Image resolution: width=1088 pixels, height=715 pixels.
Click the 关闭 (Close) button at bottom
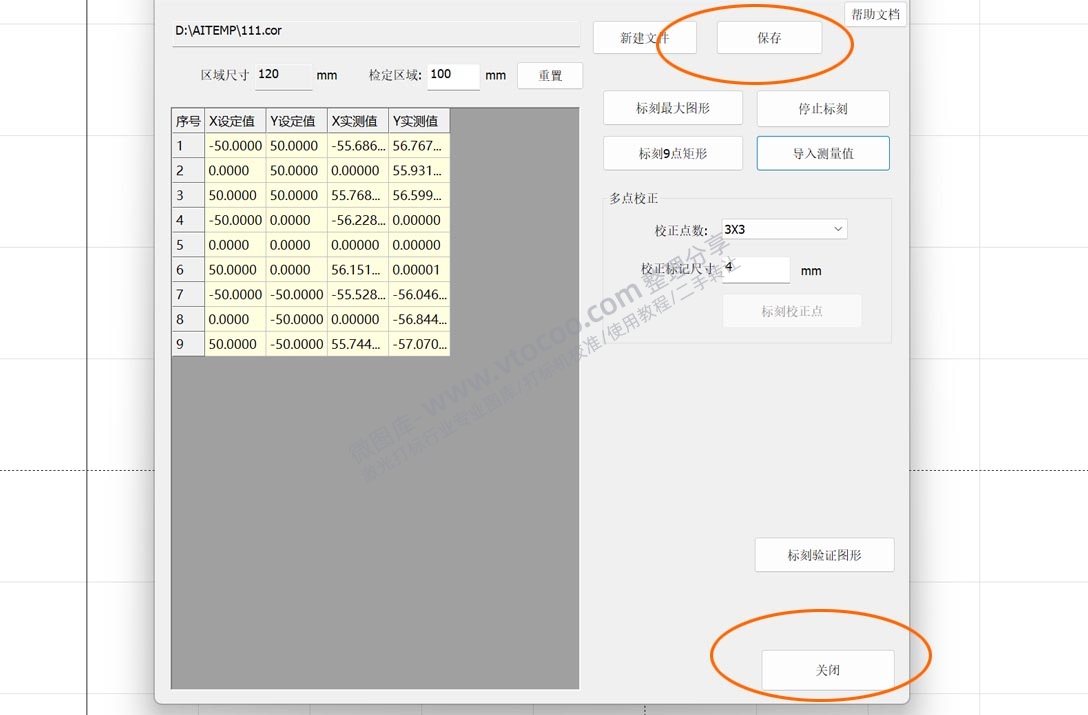(828, 670)
